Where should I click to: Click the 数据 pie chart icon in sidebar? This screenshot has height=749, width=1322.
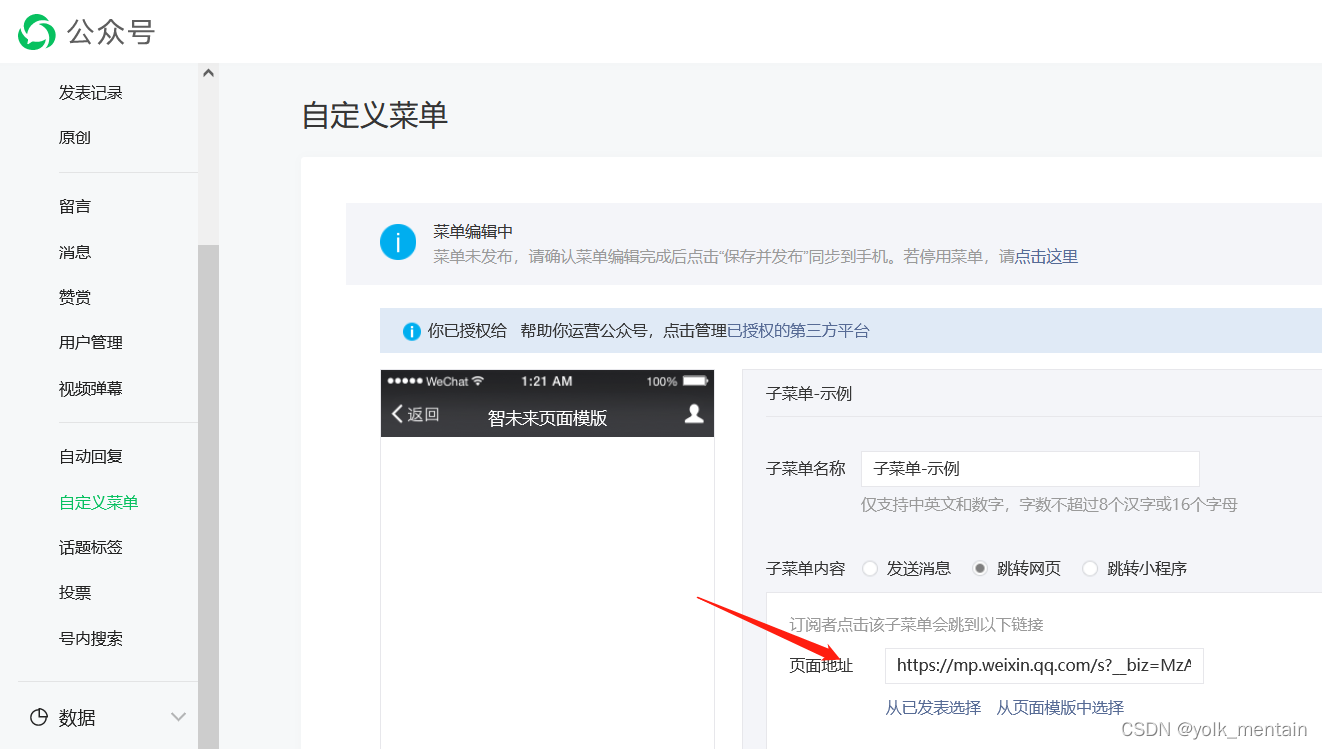coord(39,717)
